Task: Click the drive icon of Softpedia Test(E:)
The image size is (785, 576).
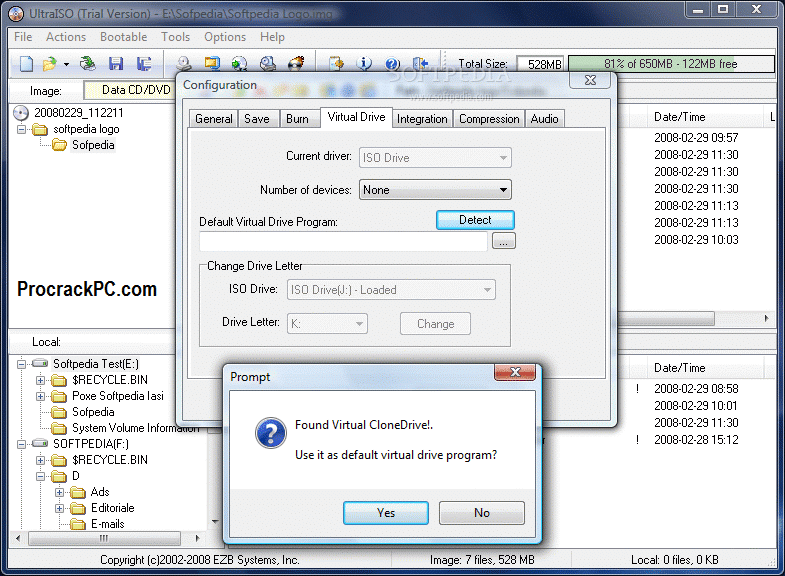Action: pyautogui.click(x=40, y=363)
